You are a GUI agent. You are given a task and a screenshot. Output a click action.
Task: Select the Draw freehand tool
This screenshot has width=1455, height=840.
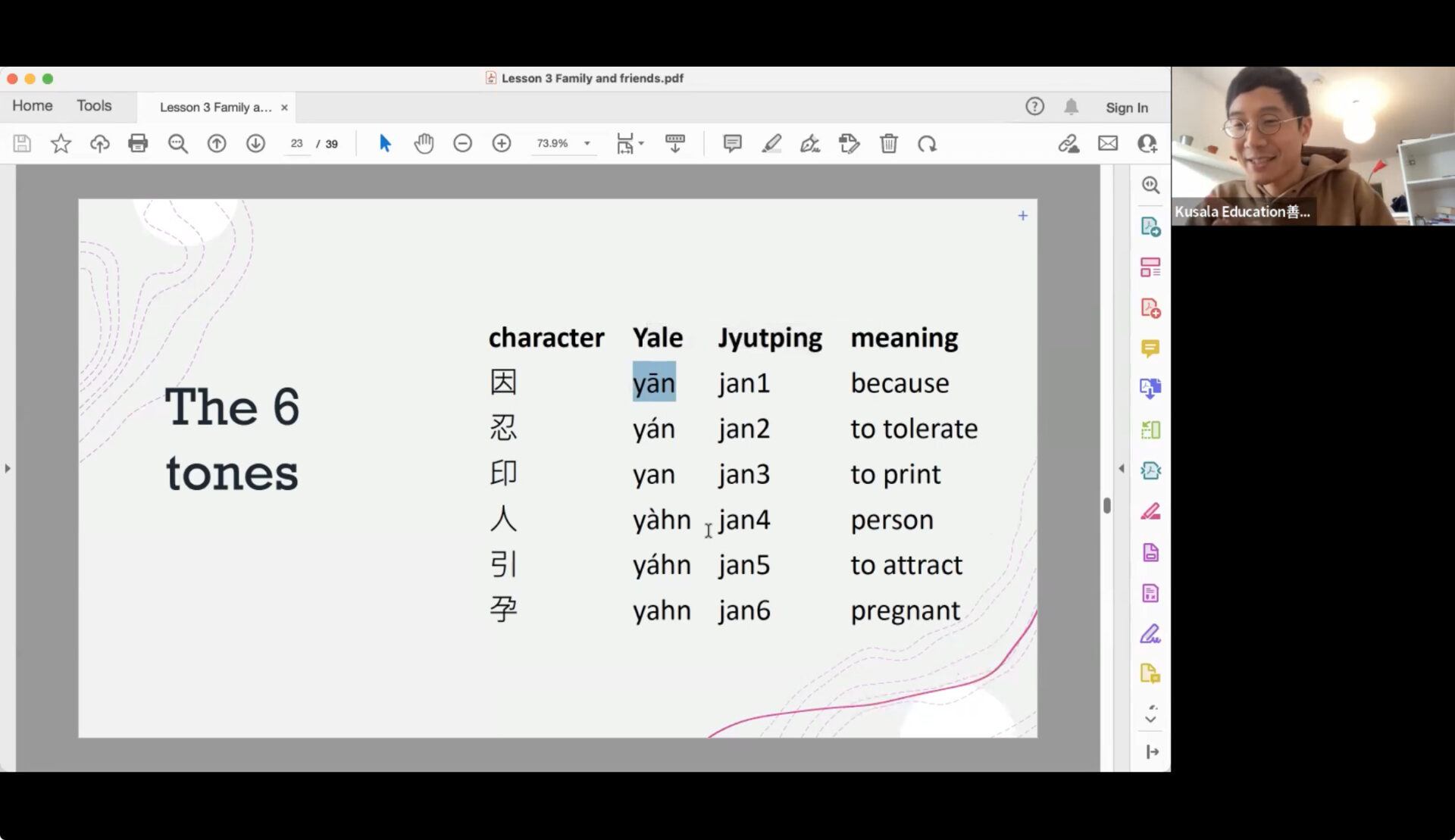[x=810, y=143]
